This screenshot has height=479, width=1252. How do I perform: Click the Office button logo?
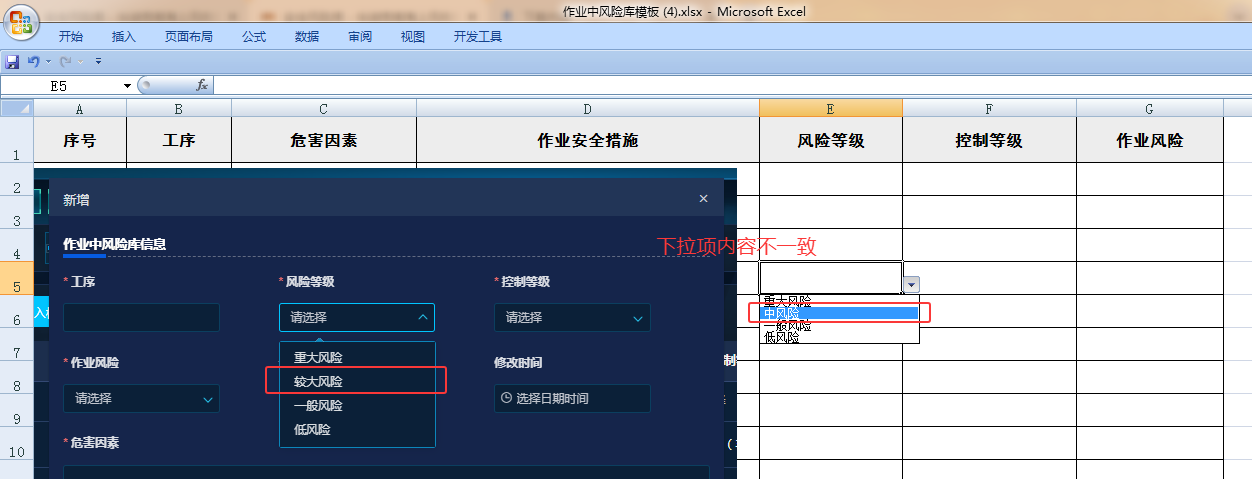point(21,22)
